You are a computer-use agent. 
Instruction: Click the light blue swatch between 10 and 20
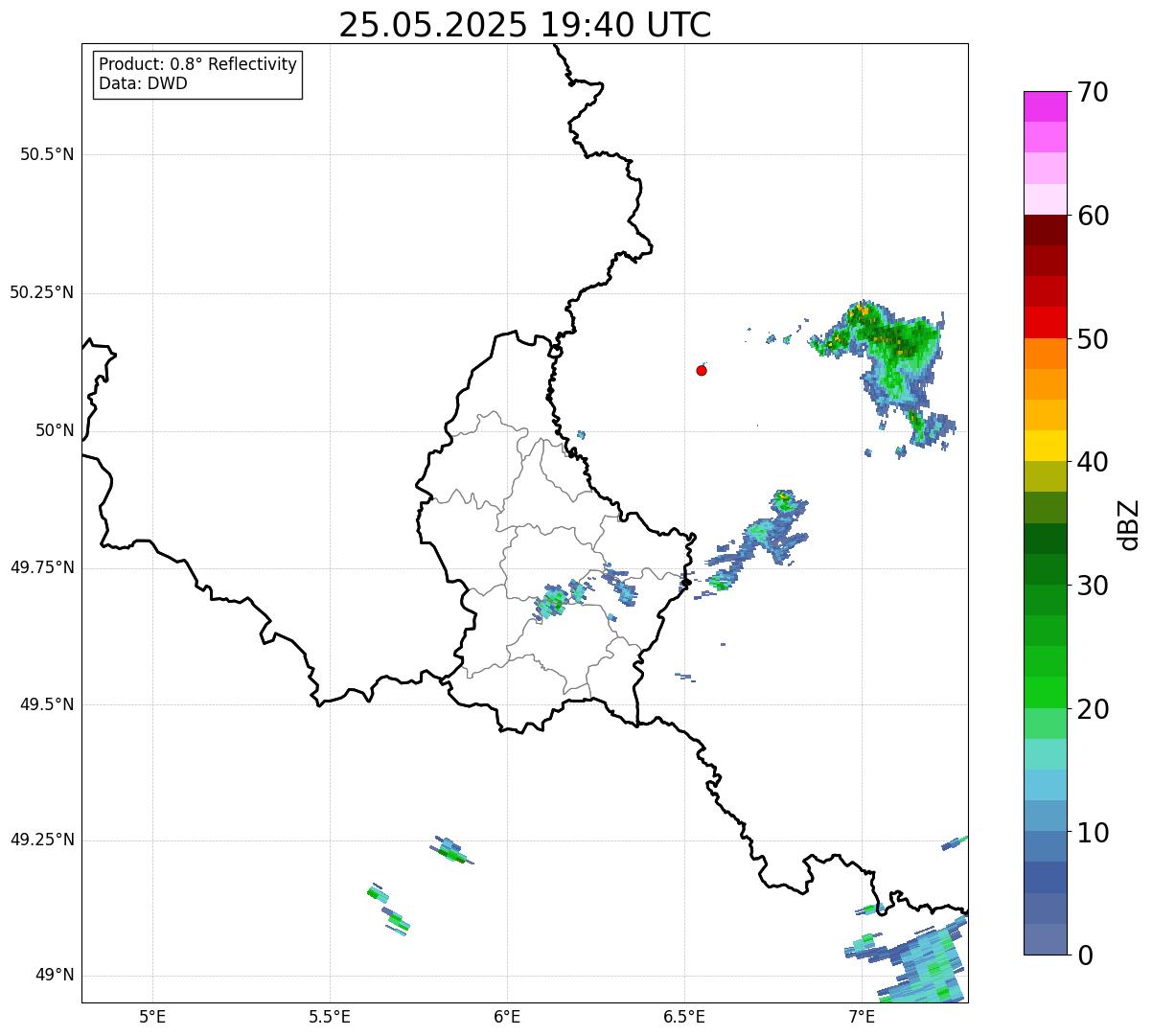(x=1045, y=786)
